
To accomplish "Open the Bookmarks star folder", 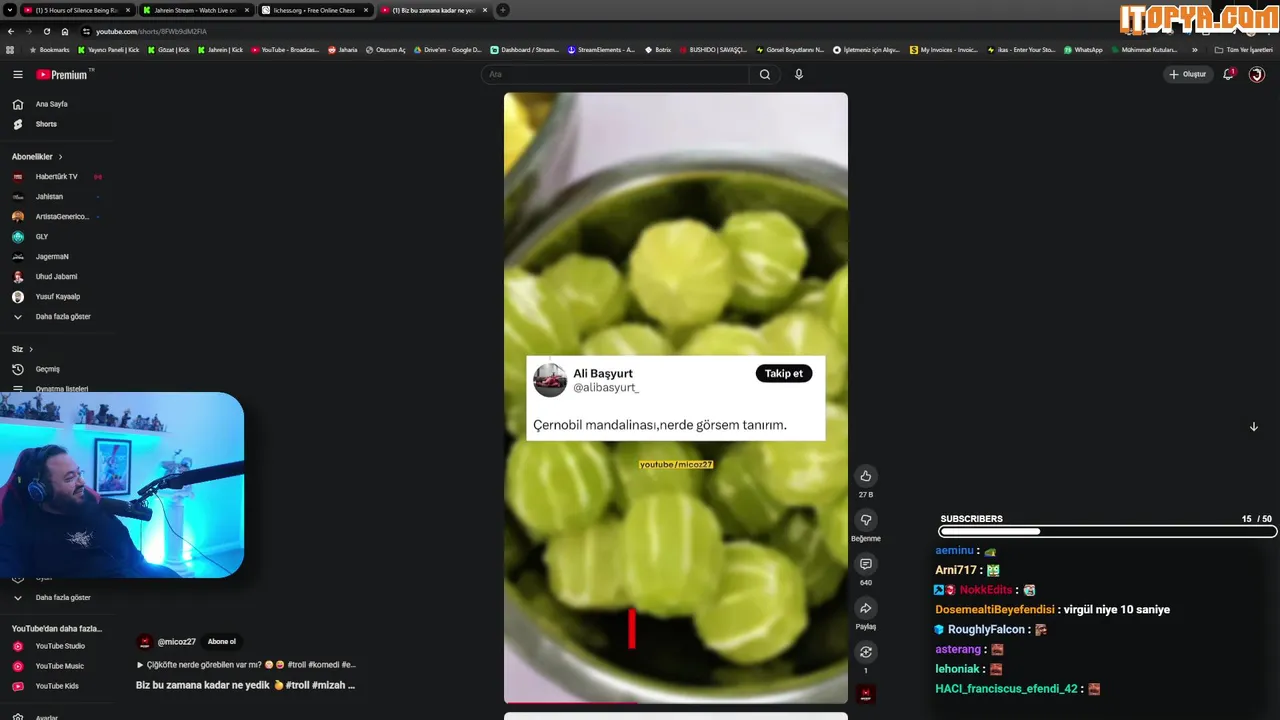I will [x=50, y=49].
